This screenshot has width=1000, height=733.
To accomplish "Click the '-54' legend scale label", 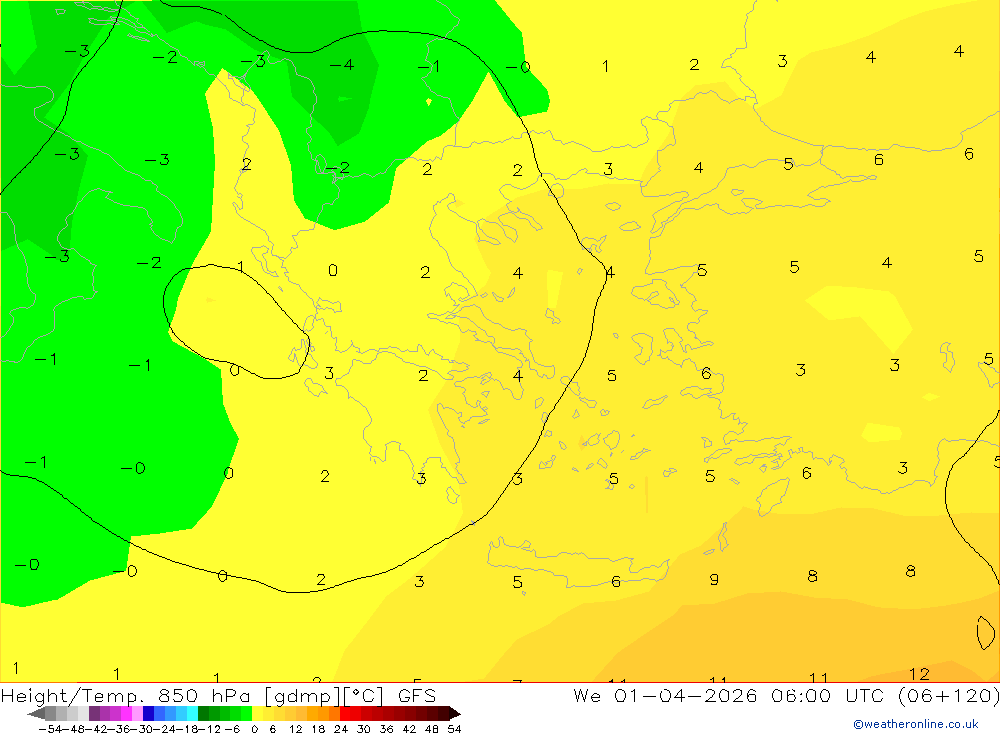I will click(50, 729).
